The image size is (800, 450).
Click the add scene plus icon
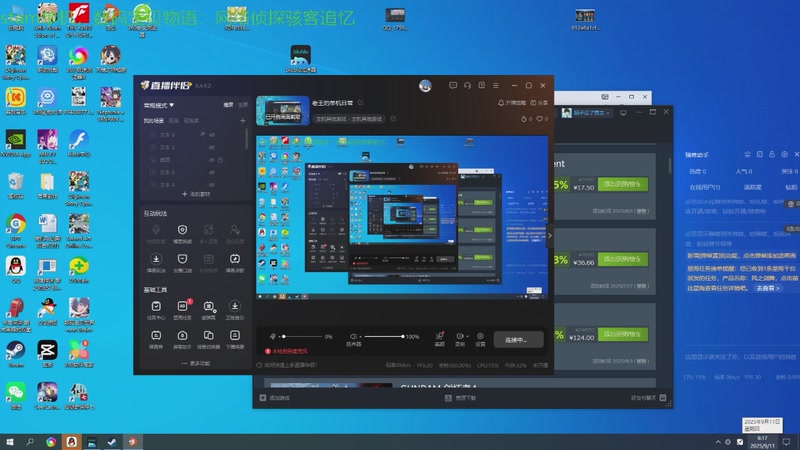pos(243,121)
